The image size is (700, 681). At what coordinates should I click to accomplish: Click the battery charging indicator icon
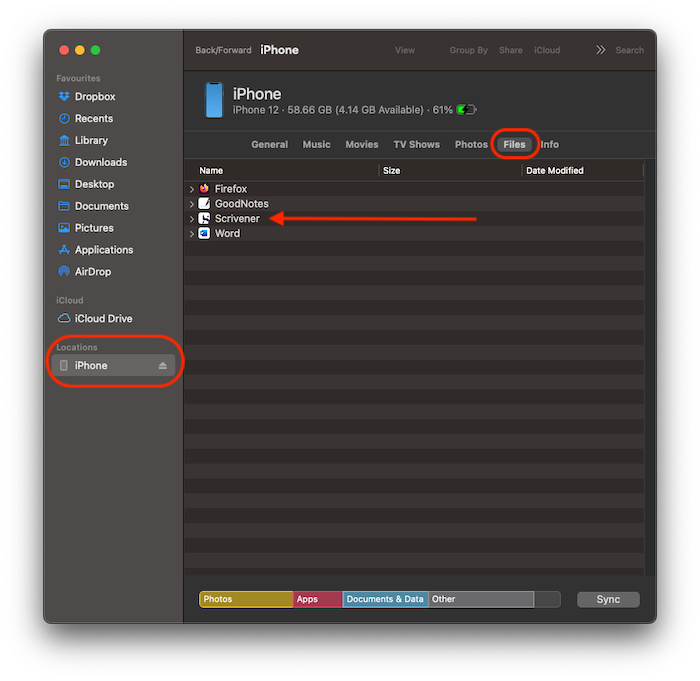(467, 110)
